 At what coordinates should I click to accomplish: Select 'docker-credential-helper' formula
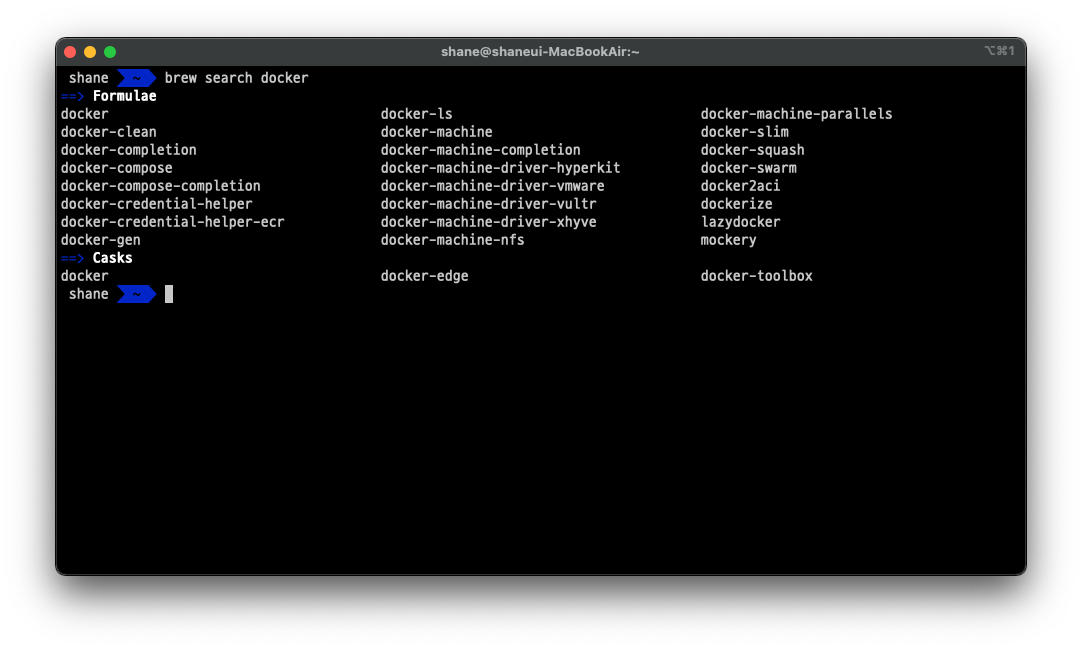(157, 203)
